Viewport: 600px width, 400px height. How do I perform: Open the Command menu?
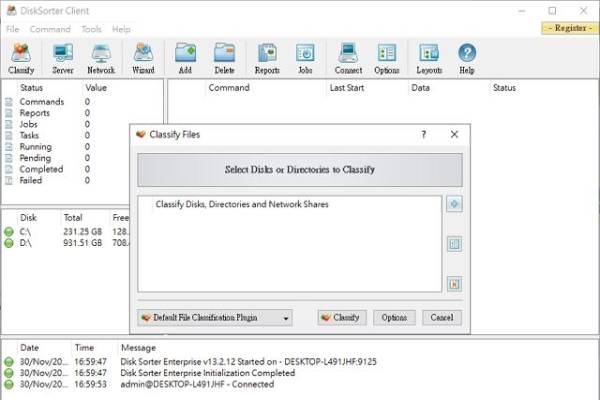click(x=50, y=29)
